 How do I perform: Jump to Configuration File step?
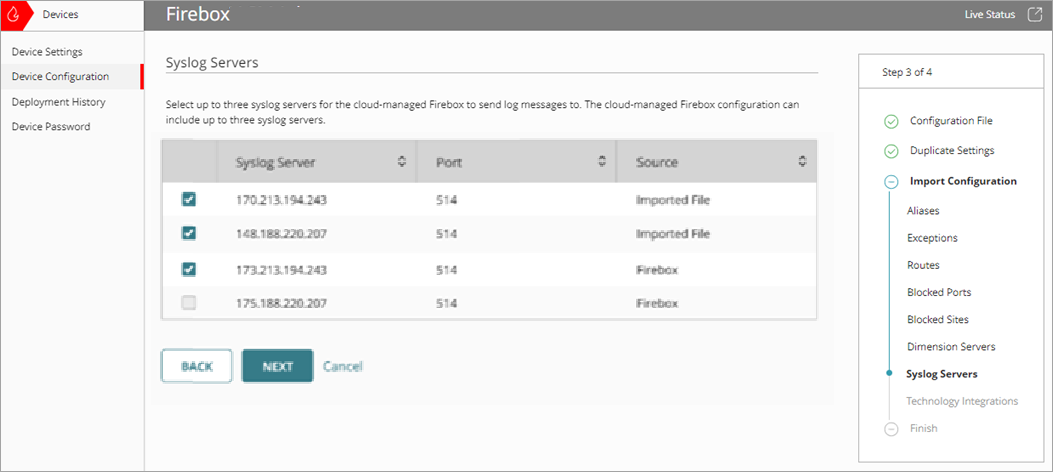[x=951, y=121]
